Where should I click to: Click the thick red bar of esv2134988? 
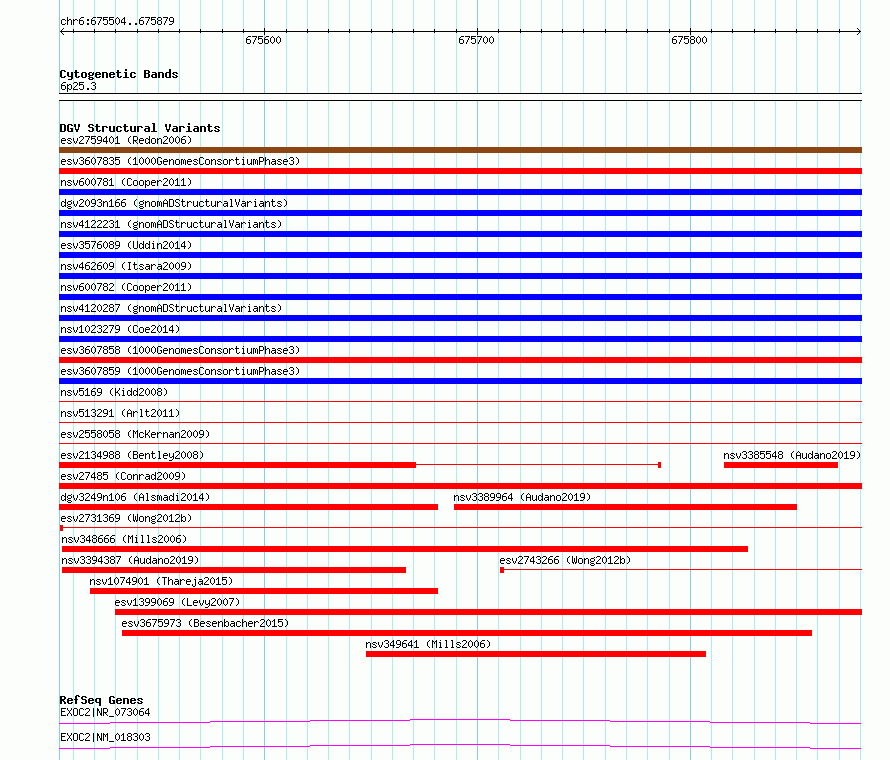237,465
